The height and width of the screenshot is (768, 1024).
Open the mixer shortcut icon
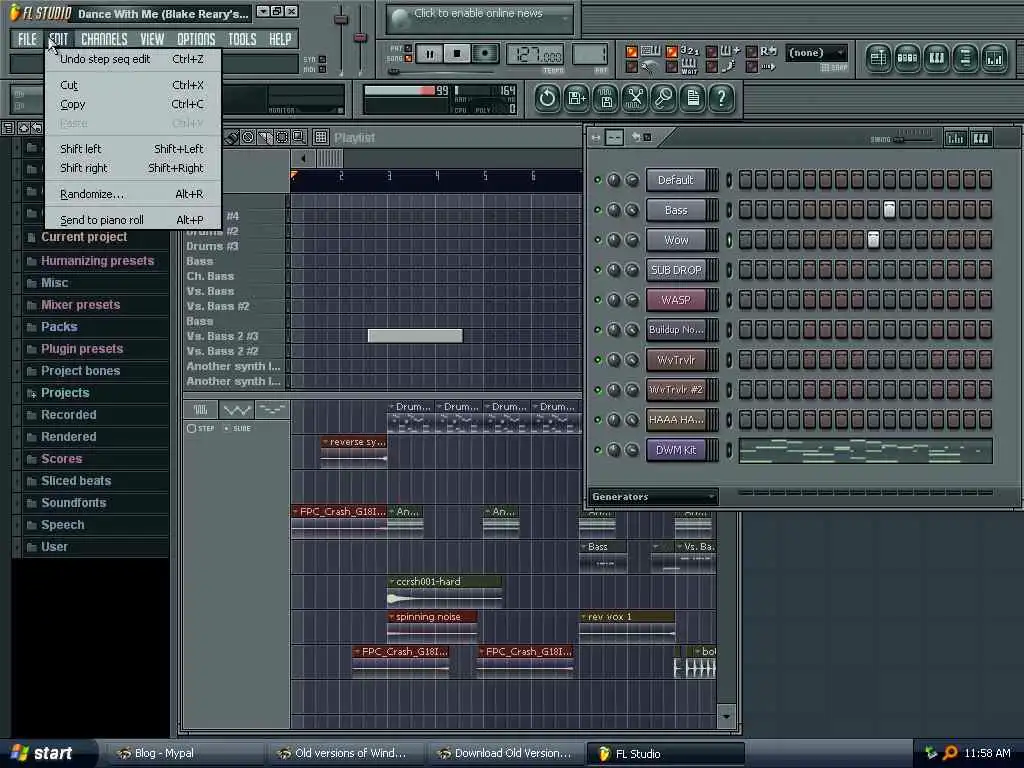pyautogui.click(x=995, y=59)
